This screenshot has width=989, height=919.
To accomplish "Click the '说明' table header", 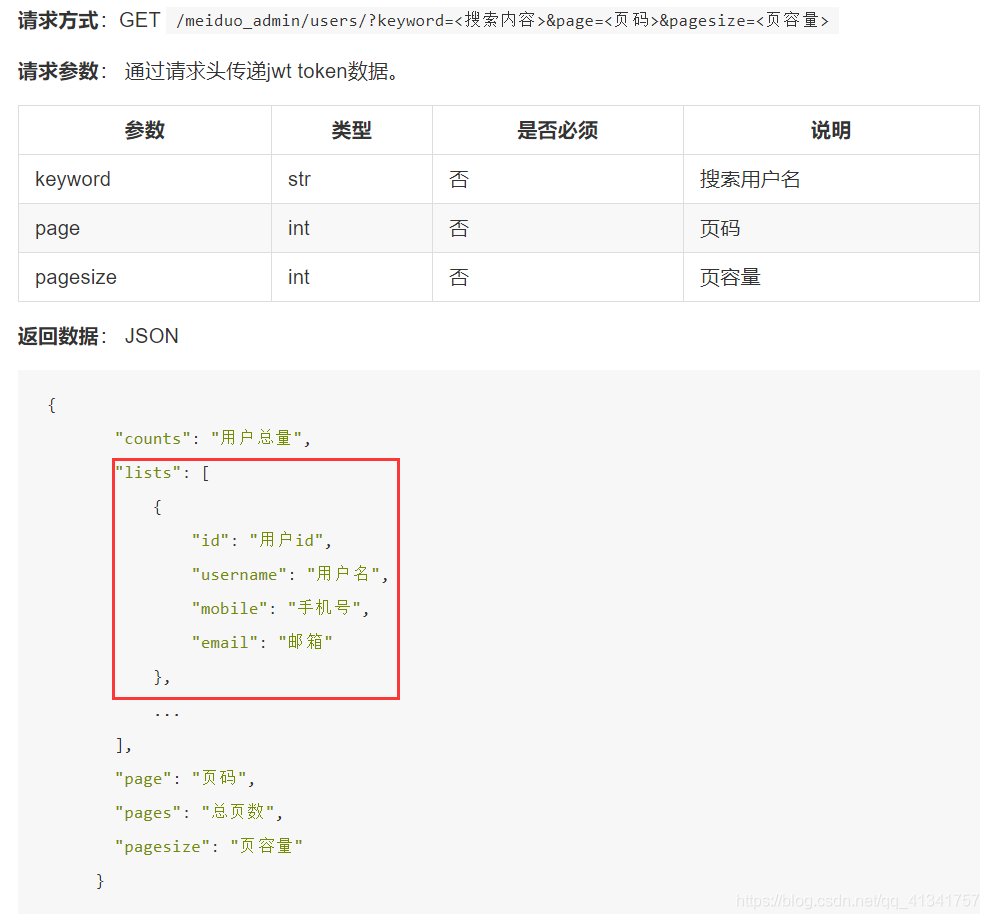I will tap(831, 130).
